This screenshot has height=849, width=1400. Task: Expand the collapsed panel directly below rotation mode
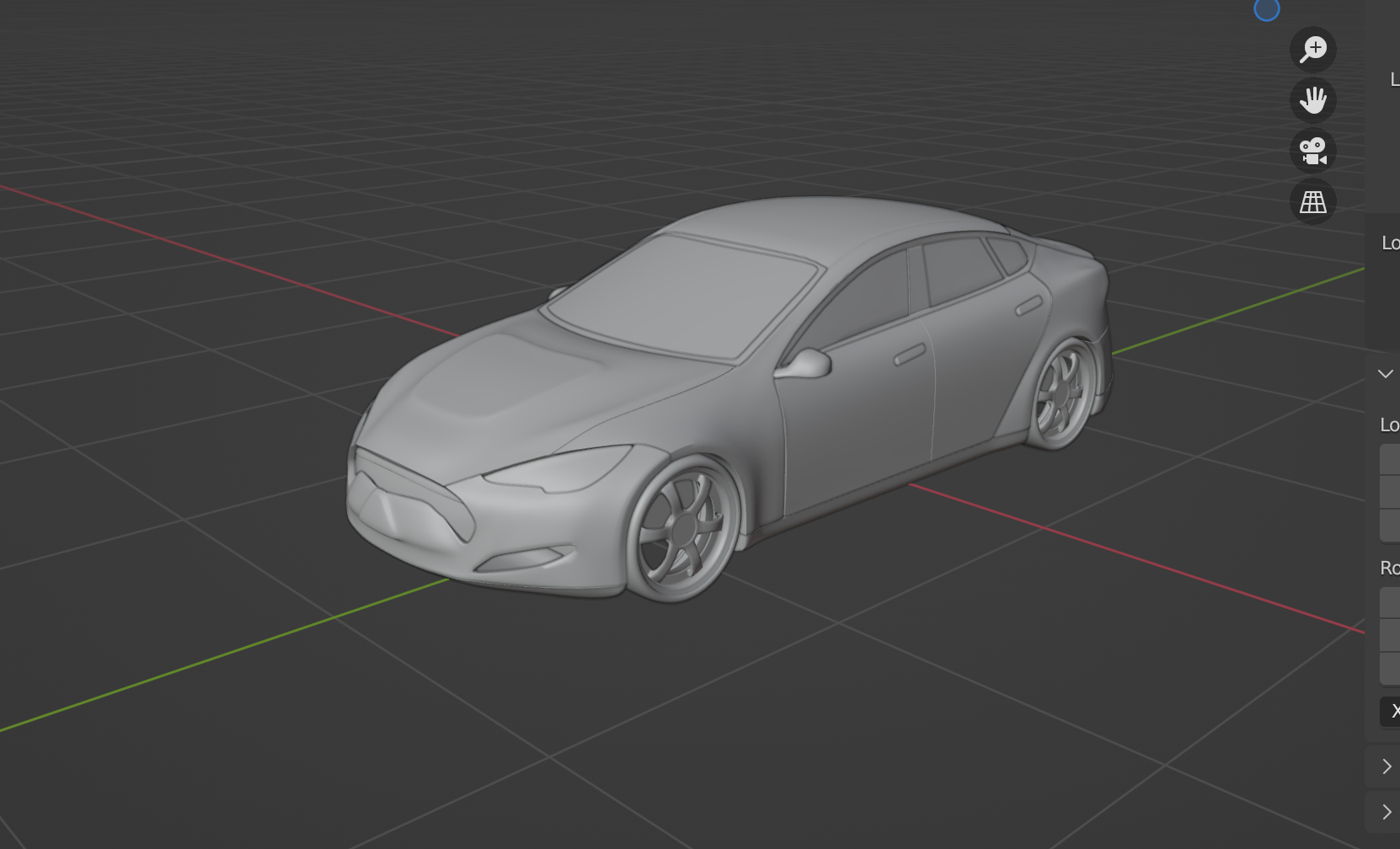(x=1386, y=766)
